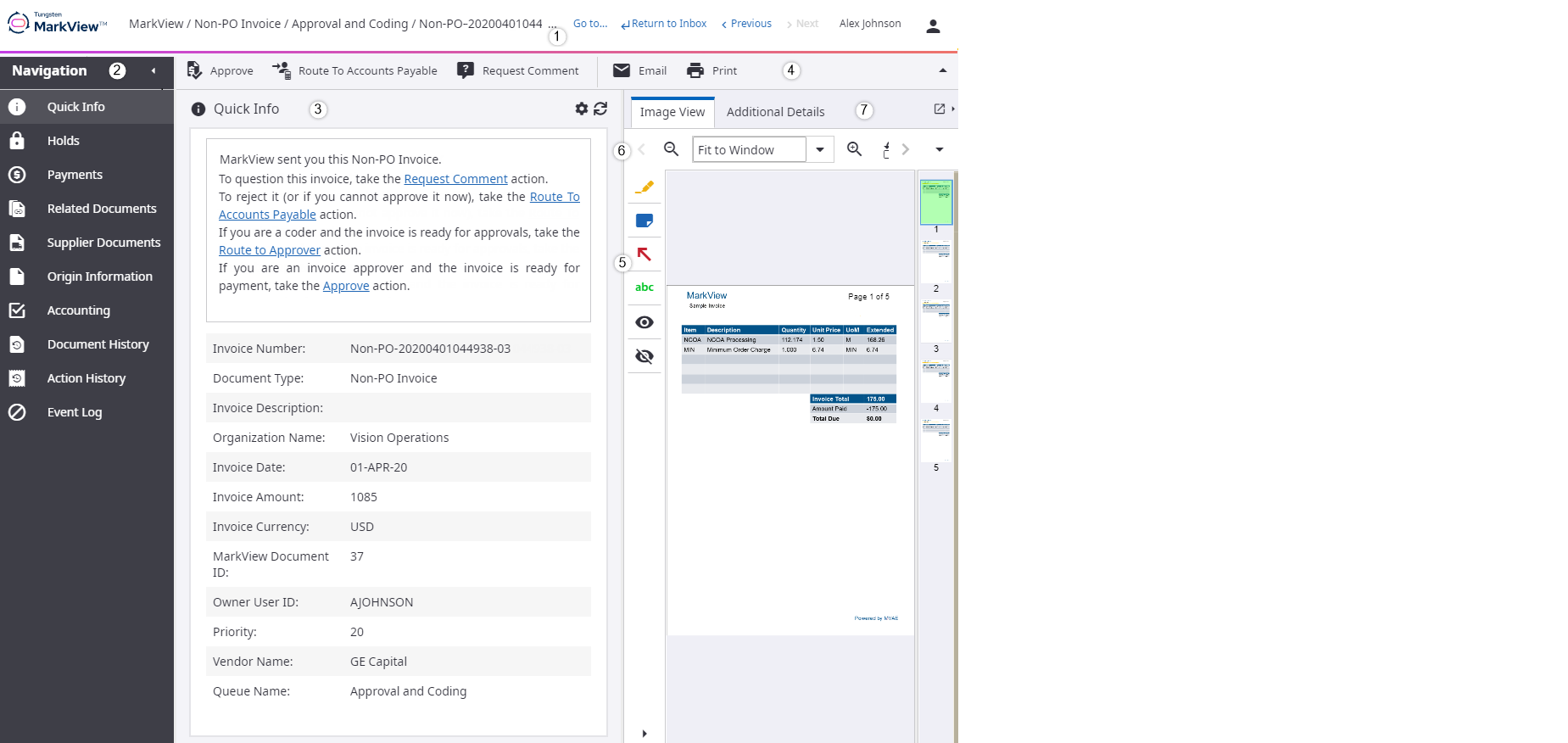Image resolution: width=1568 pixels, height=743 pixels.
Task: Open Holds in navigation sidebar
Action: pos(86,141)
